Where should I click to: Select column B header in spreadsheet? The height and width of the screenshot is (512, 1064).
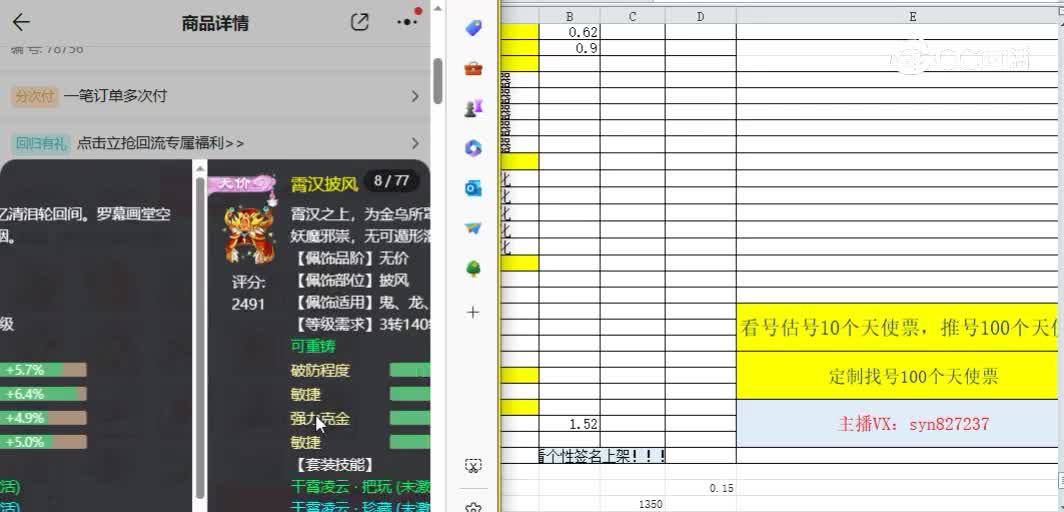pos(569,16)
